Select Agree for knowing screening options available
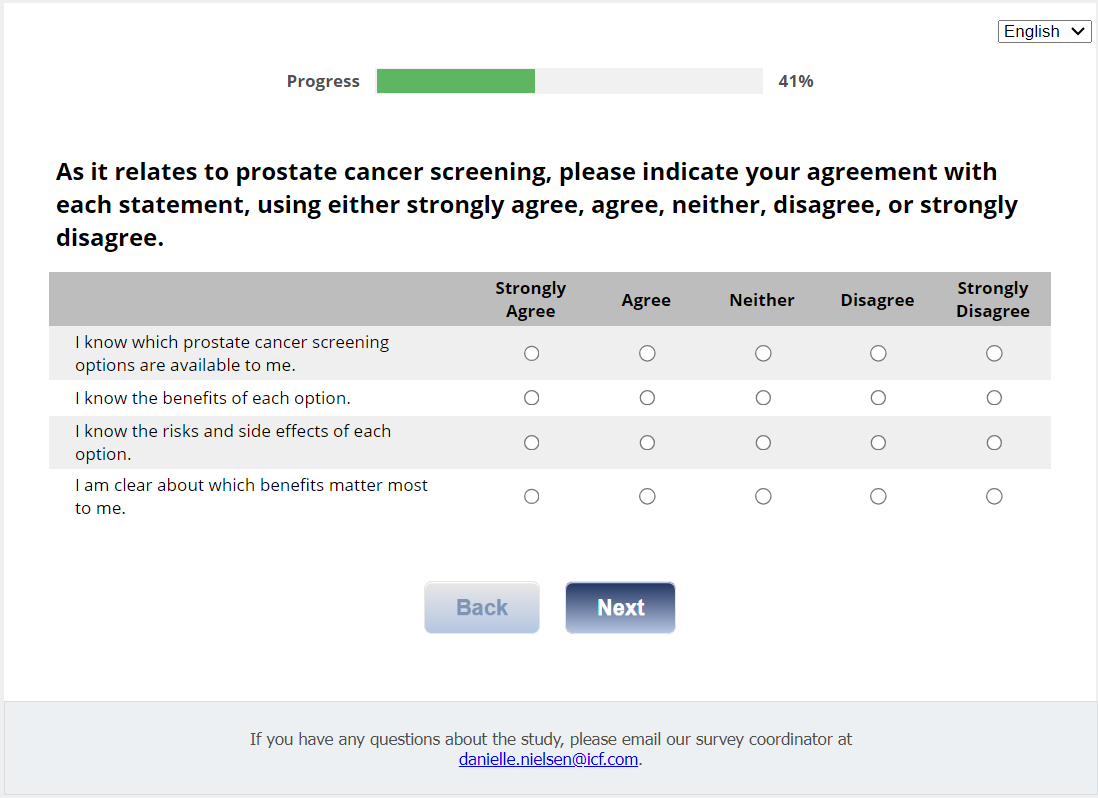 (647, 353)
